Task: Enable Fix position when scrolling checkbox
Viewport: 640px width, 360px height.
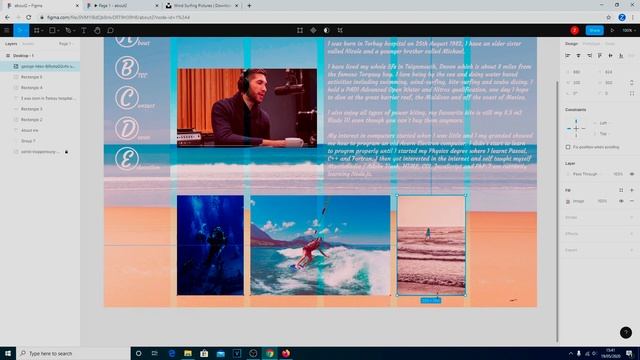Action: pyautogui.click(x=568, y=147)
